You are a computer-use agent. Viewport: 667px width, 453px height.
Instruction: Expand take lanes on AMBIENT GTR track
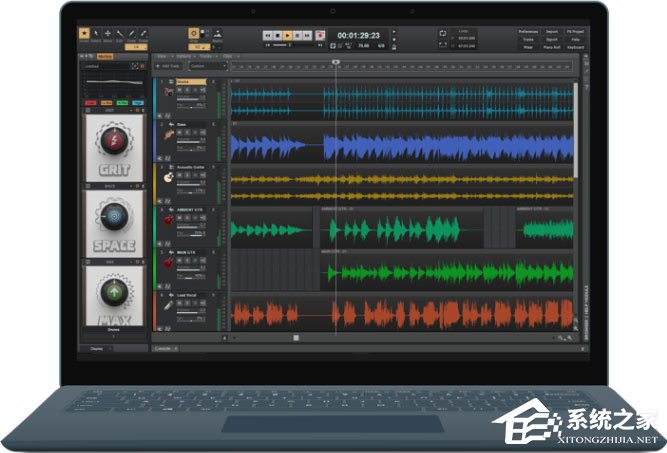click(160, 244)
